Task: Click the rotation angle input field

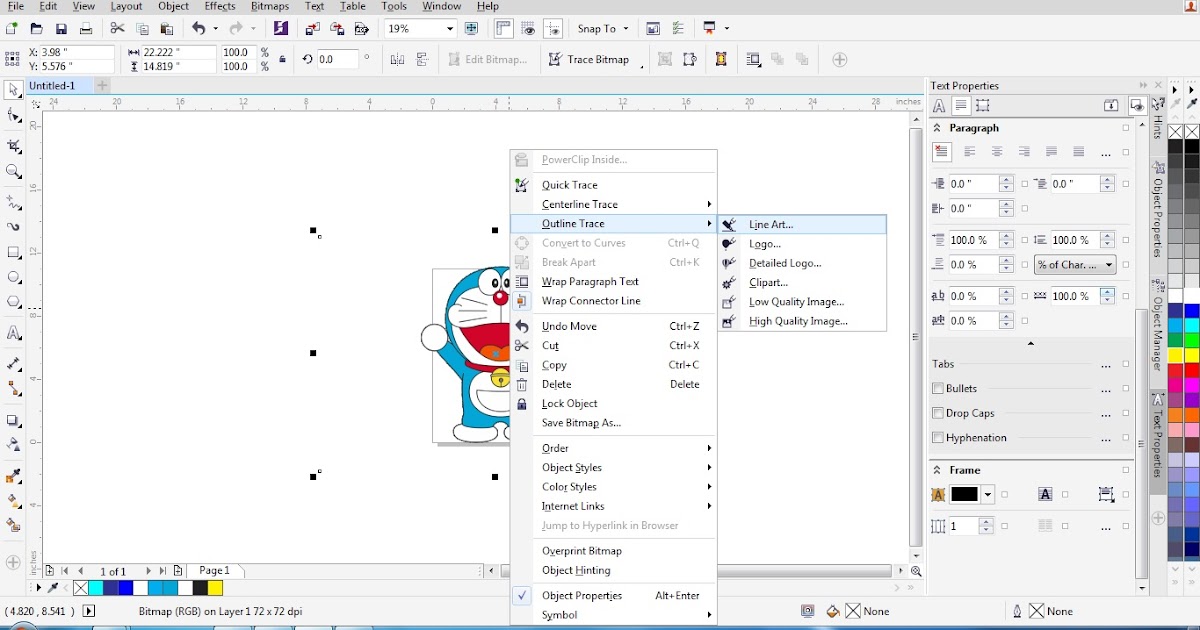Action: click(x=338, y=60)
